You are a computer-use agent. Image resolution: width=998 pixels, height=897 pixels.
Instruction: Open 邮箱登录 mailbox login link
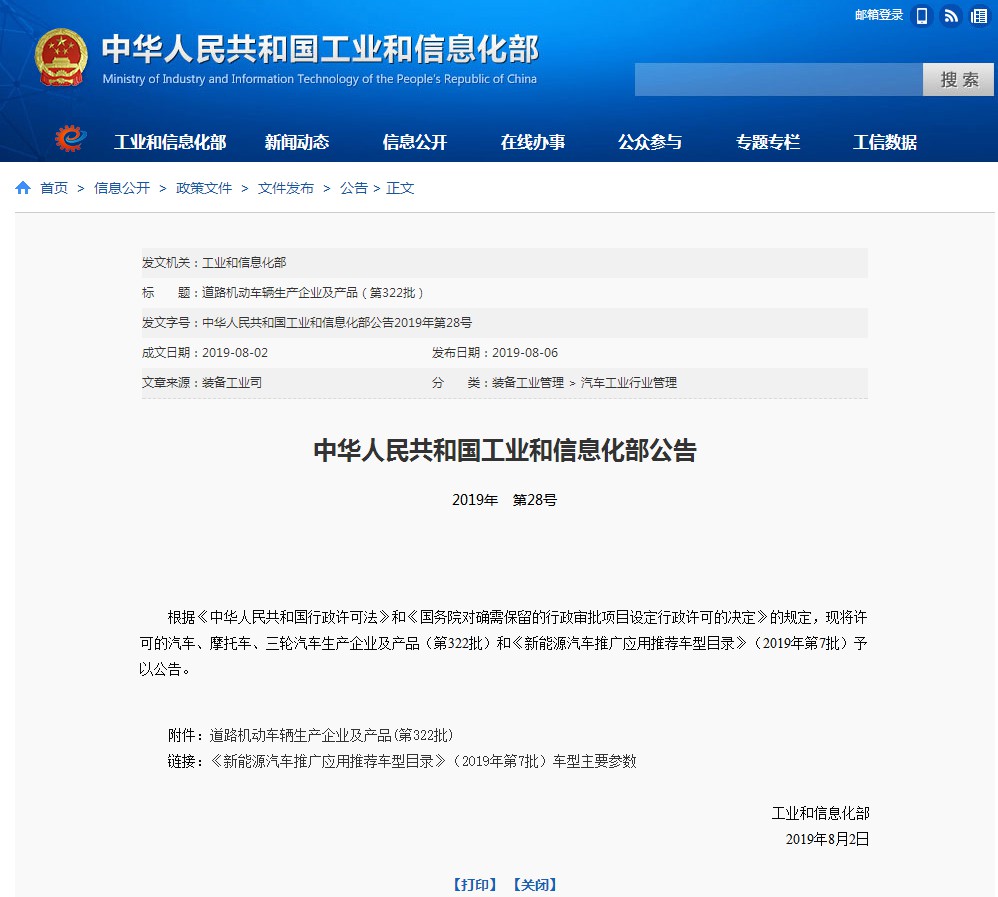pyautogui.click(x=878, y=15)
